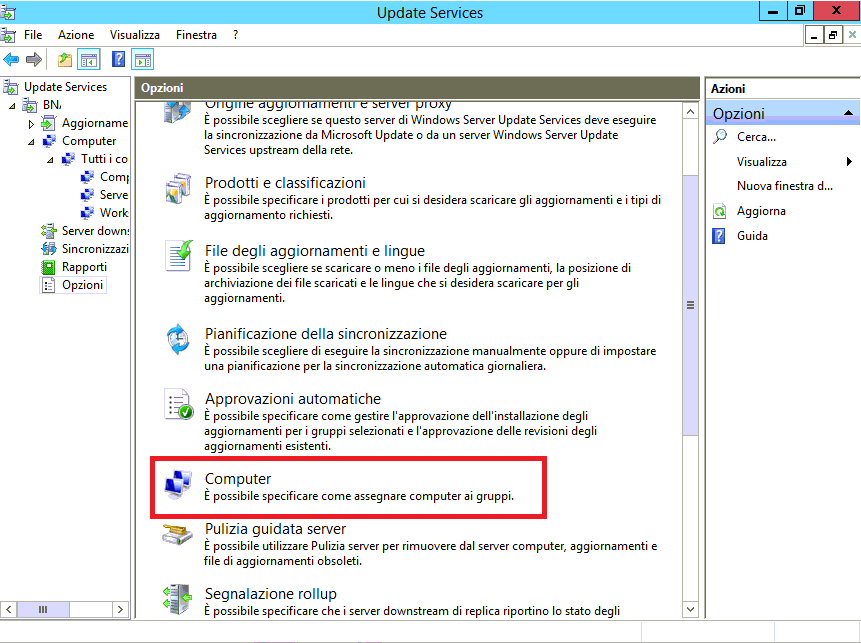Select Work... computer group tree item
Image resolution: width=861 pixels, height=643 pixels.
tap(114, 213)
